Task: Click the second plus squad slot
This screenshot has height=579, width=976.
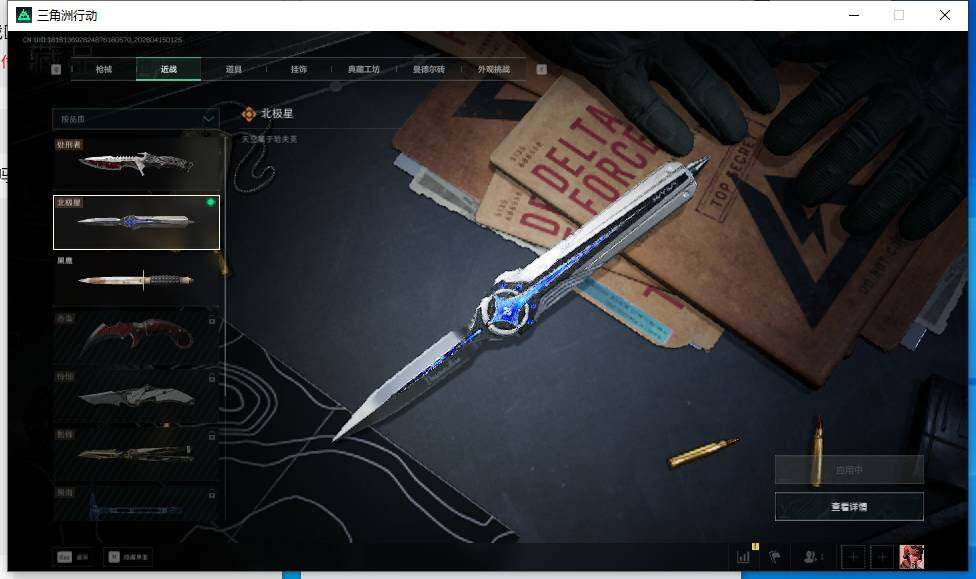Action: pyautogui.click(x=882, y=557)
